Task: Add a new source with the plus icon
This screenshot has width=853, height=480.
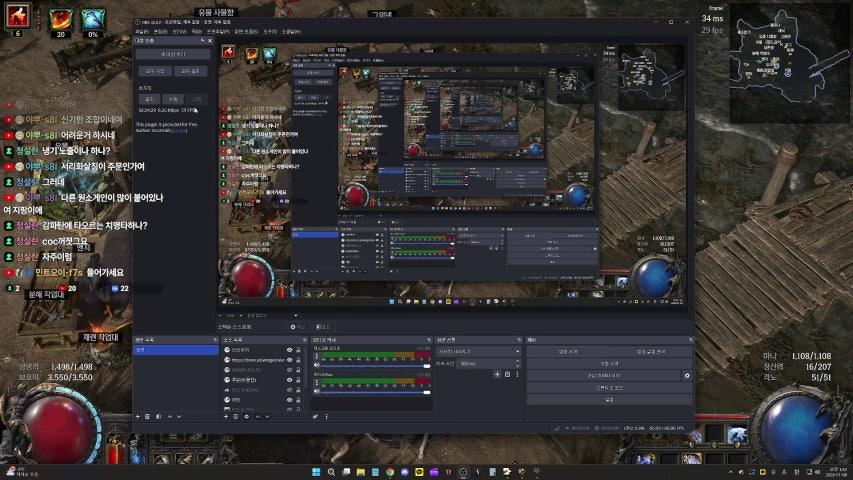Action: (x=226, y=417)
